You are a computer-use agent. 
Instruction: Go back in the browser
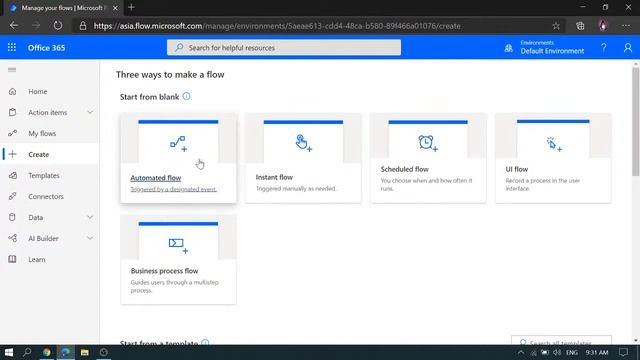(x=14, y=26)
